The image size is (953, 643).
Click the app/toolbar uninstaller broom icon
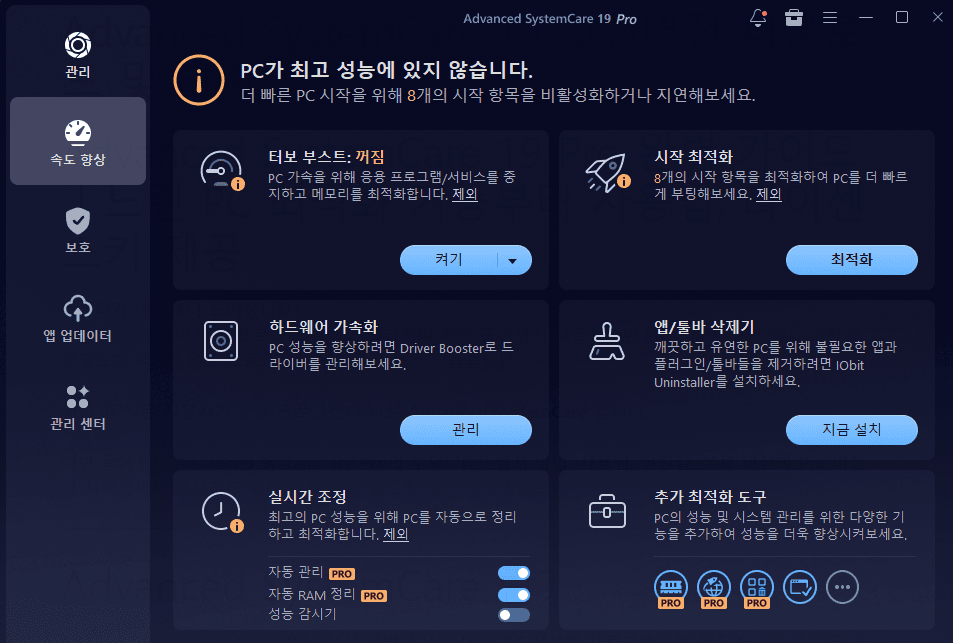[x=607, y=341]
